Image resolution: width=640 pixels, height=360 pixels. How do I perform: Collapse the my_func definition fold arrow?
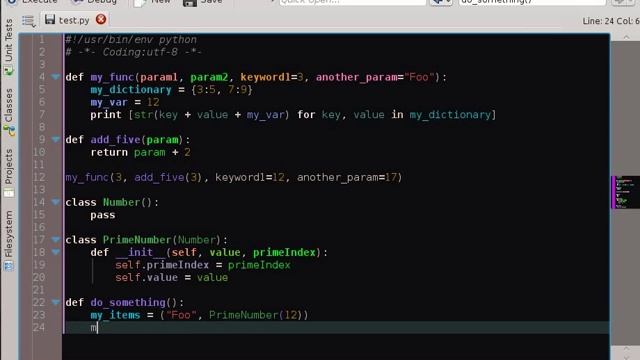[56, 77]
